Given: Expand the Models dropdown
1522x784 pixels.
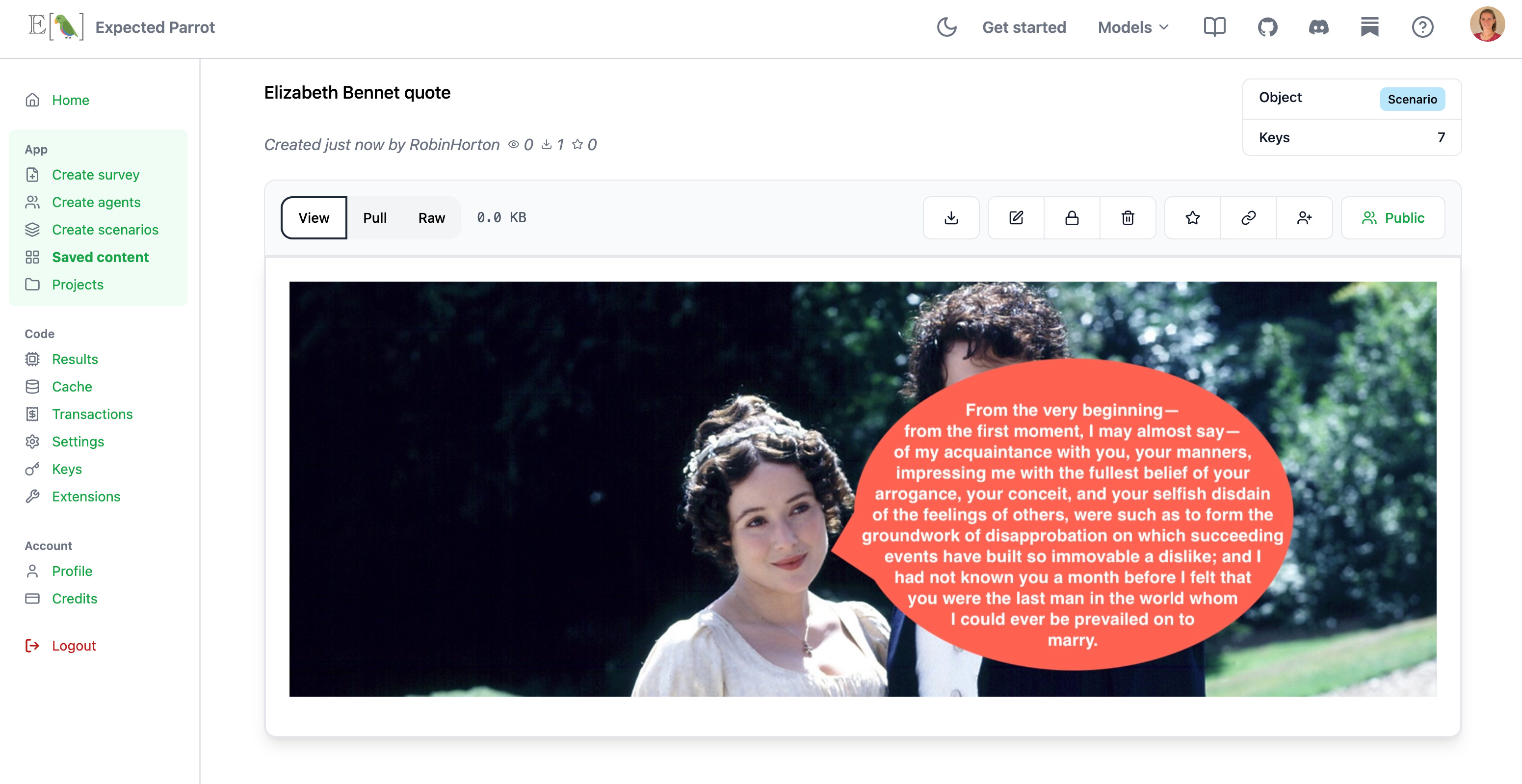Looking at the screenshot, I should tap(1133, 27).
